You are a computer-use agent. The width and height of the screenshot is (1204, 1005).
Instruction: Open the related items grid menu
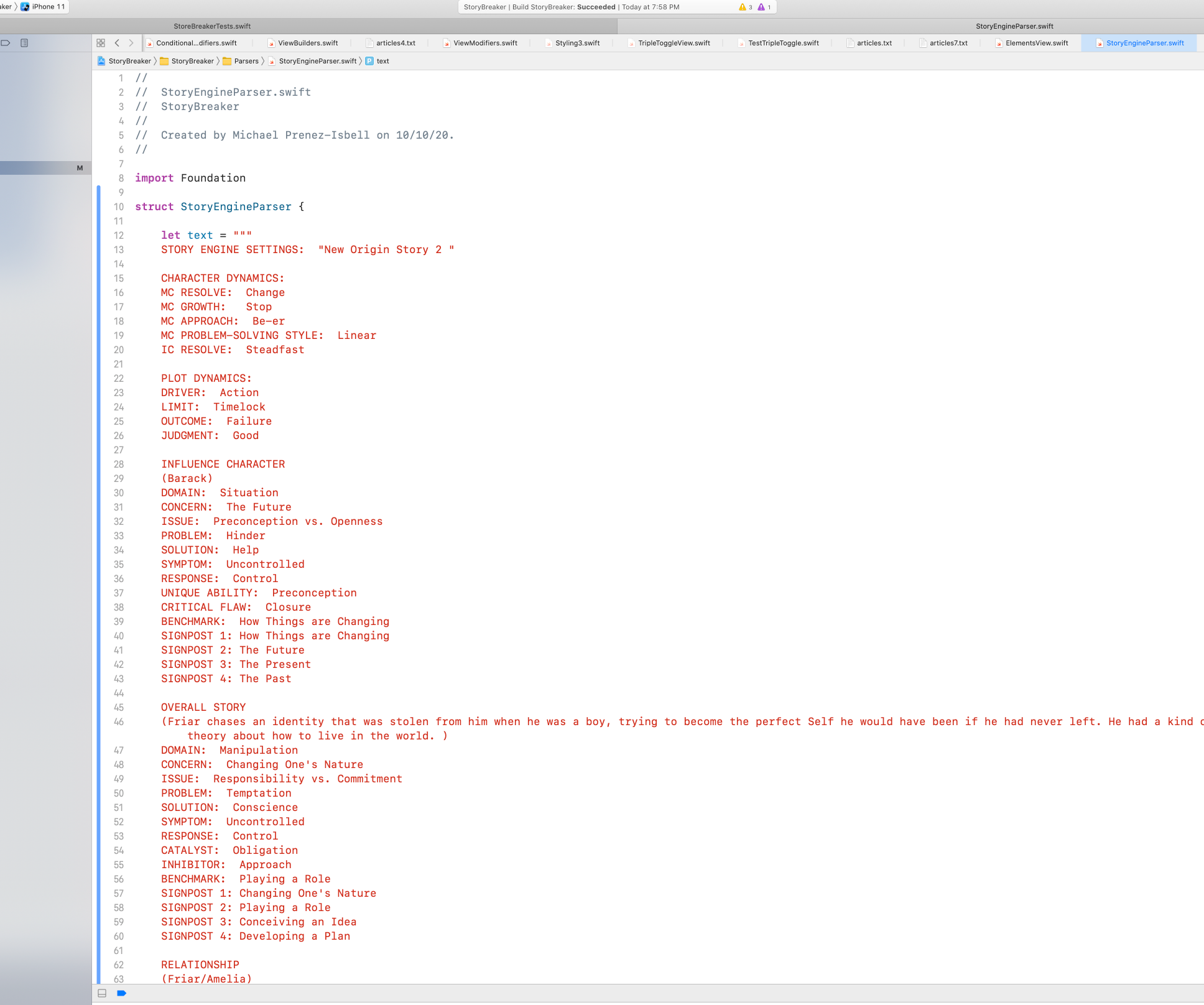(101, 43)
